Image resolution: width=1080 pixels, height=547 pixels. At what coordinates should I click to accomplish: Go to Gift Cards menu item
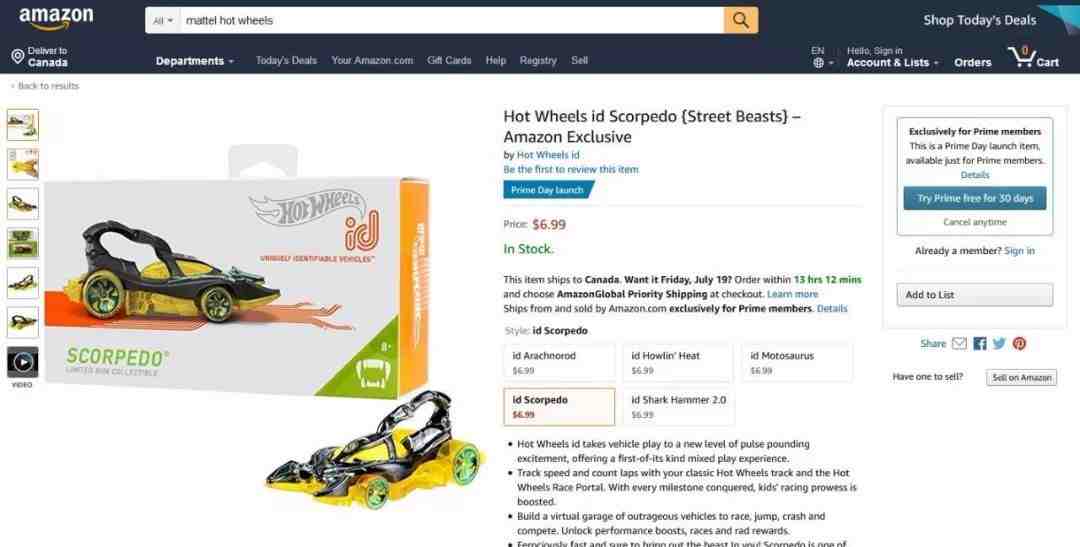click(449, 61)
